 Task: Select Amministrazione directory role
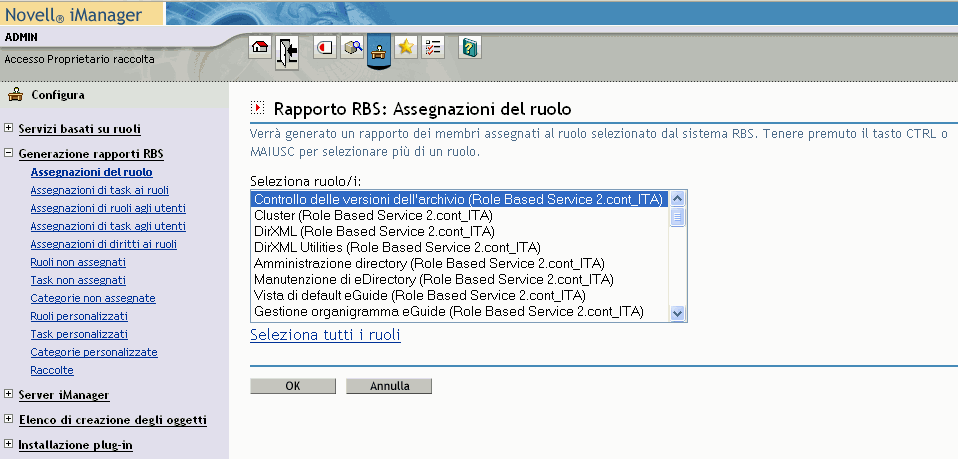point(459,263)
